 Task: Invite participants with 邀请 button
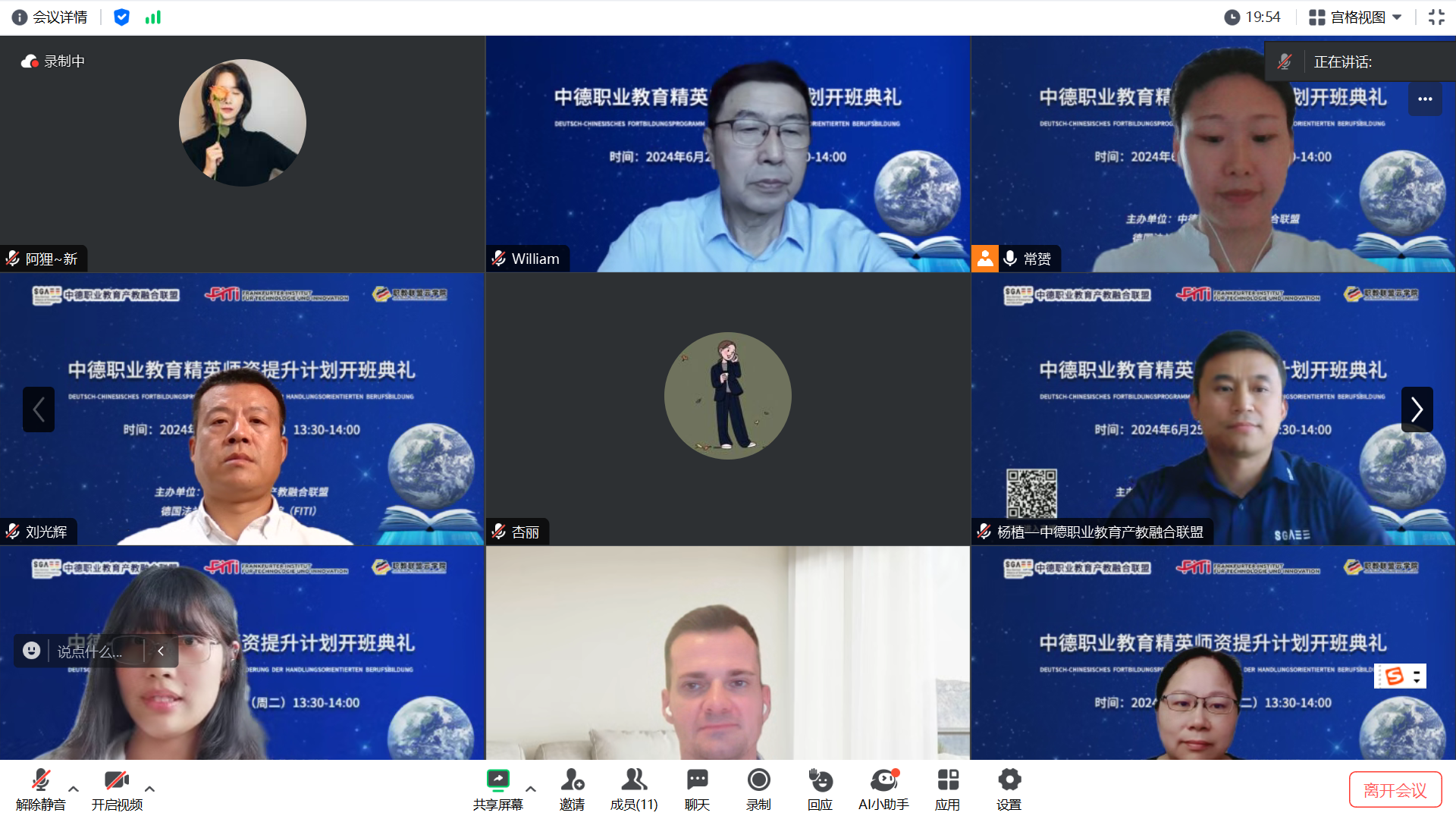click(x=573, y=789)
